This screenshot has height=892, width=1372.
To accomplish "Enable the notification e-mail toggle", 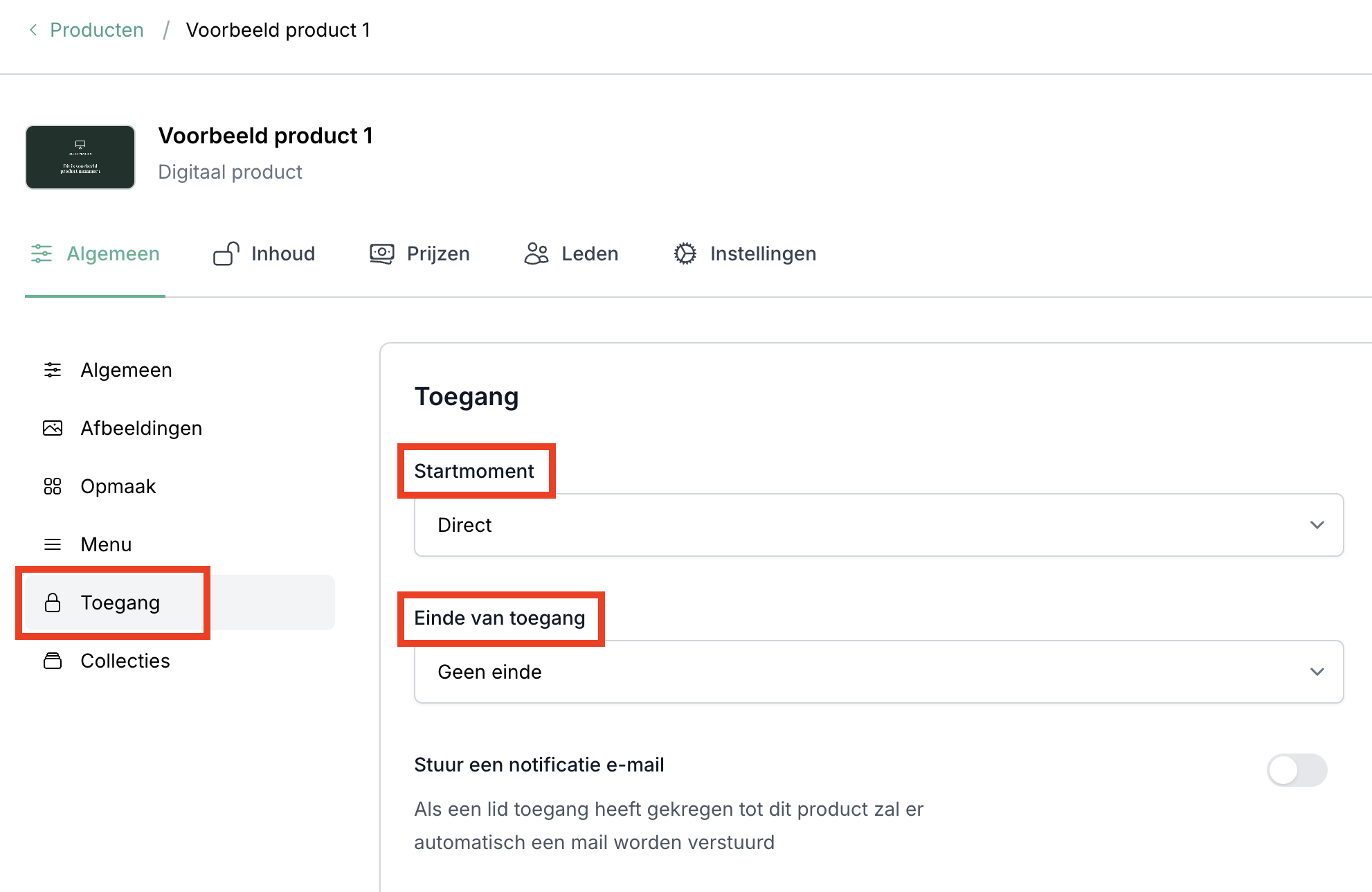I will point(1297,770).
